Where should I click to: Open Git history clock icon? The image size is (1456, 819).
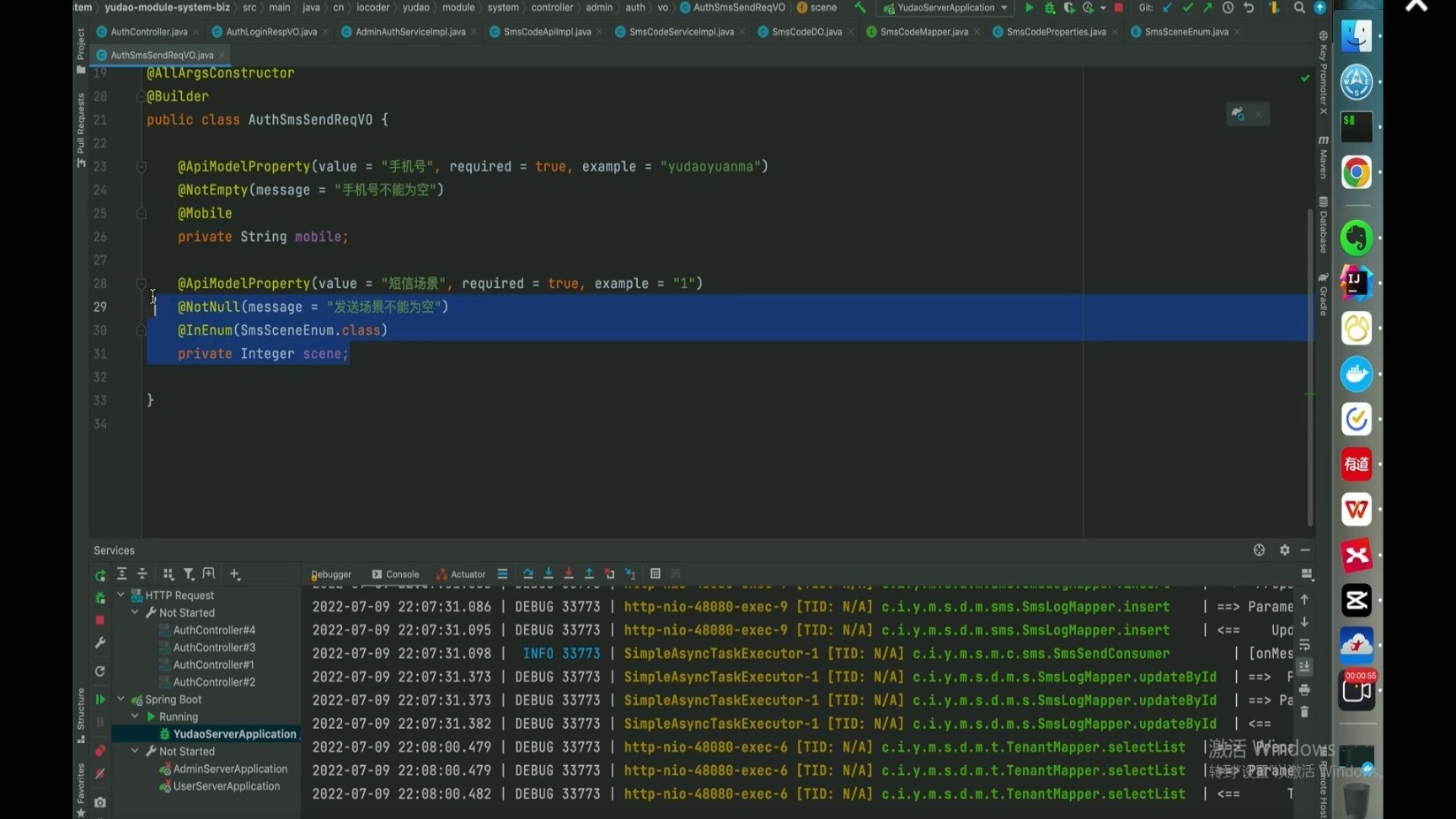pyautogui.click(x=1228, y=8)
